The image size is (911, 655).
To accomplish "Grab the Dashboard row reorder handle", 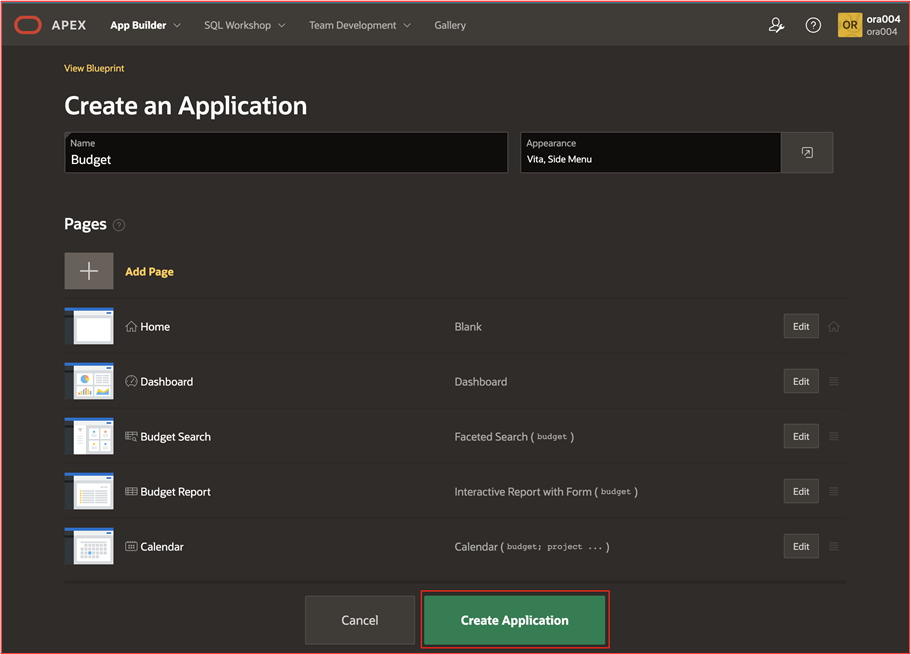I will click(x=833, y=381).
